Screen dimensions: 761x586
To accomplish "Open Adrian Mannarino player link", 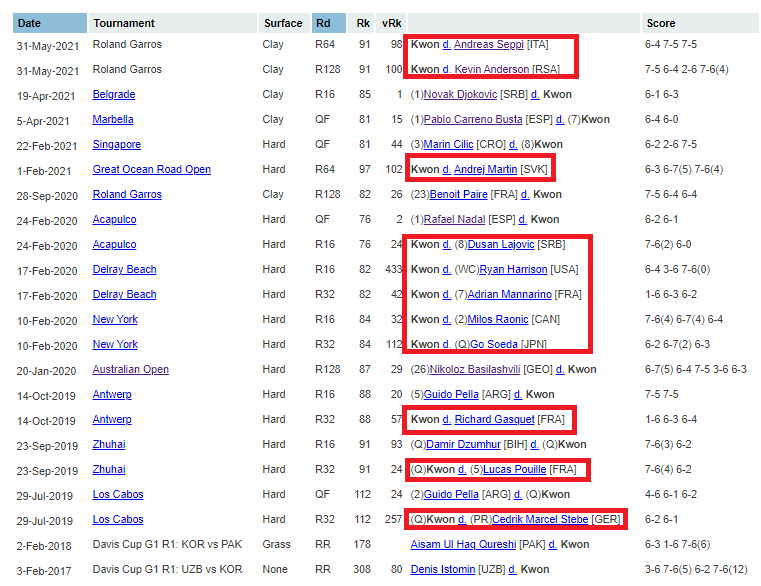I will coord(510,294).
